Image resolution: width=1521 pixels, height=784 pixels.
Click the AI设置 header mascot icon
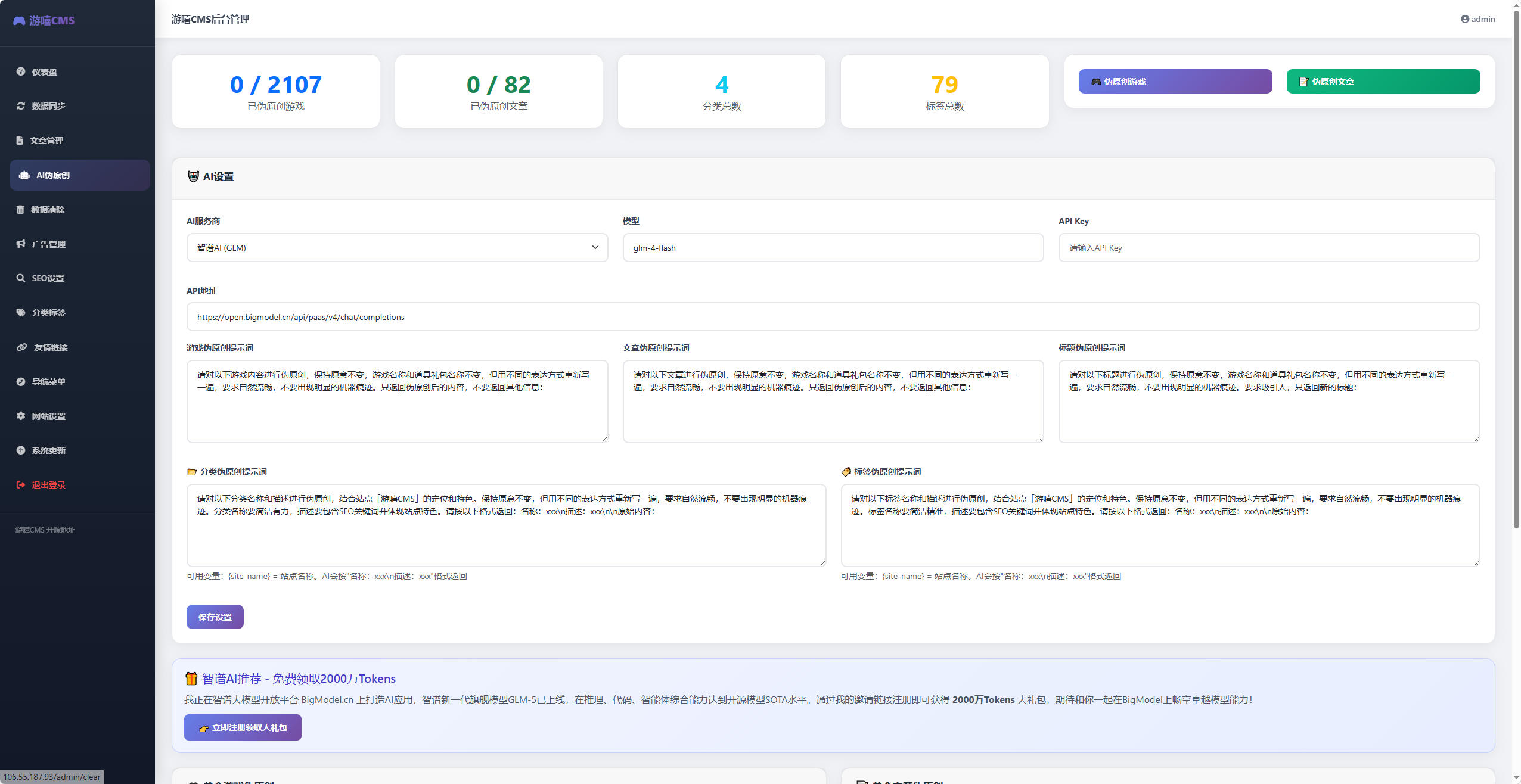point(193,176)
